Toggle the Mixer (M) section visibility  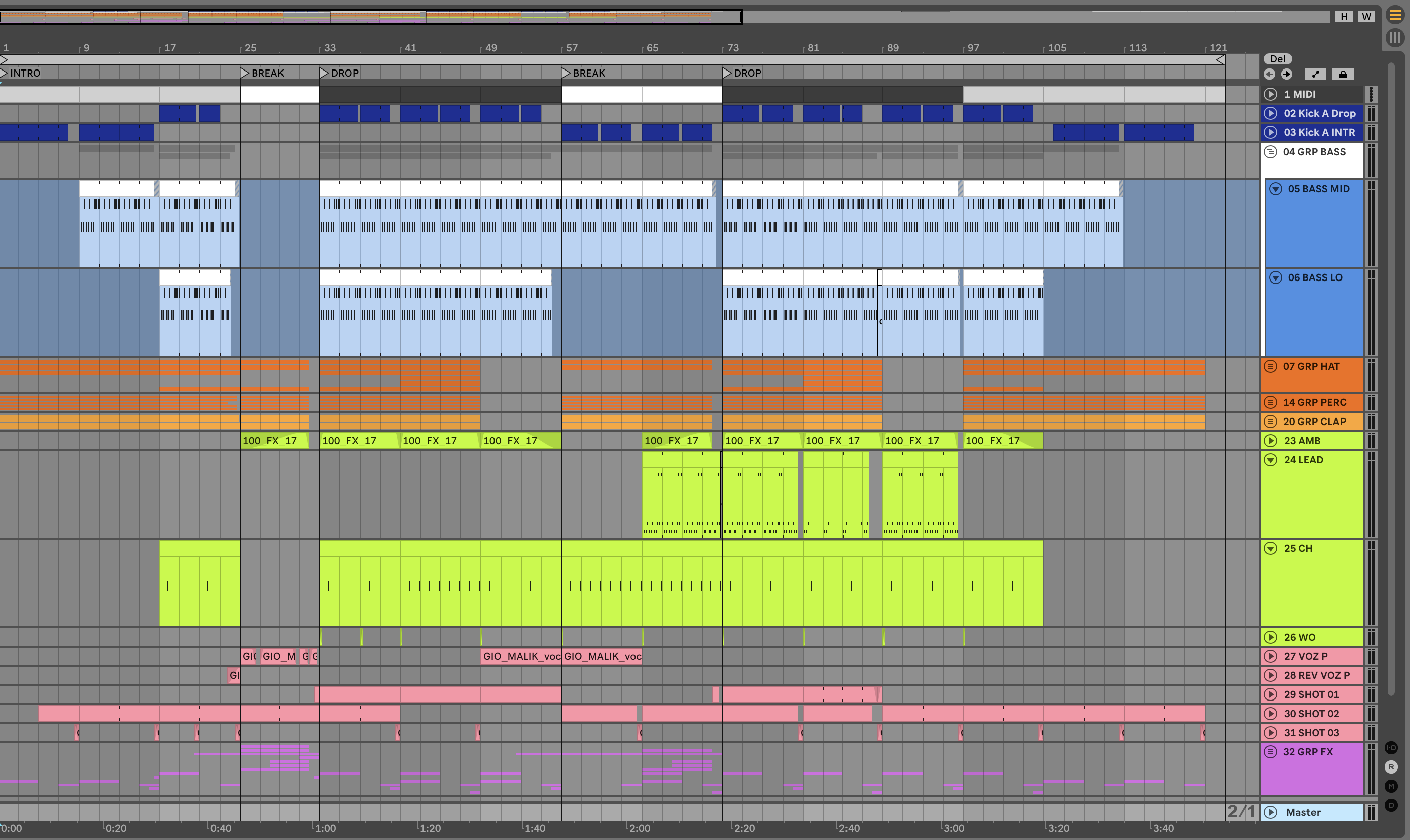(1391, 786)
